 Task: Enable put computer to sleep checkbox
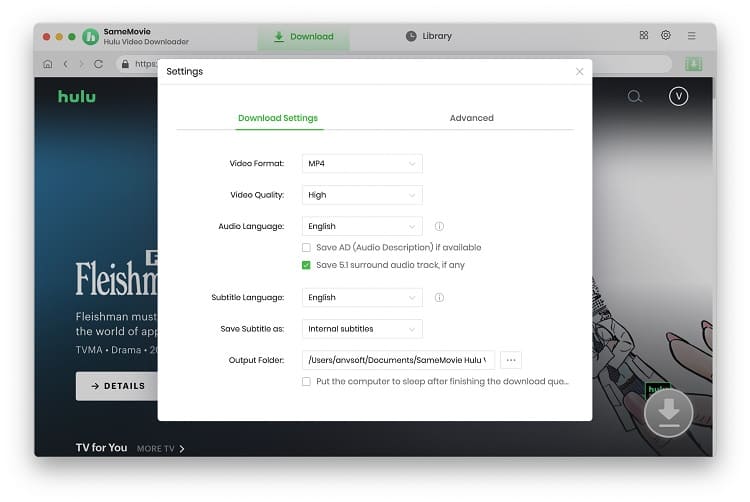click(306, 382)
